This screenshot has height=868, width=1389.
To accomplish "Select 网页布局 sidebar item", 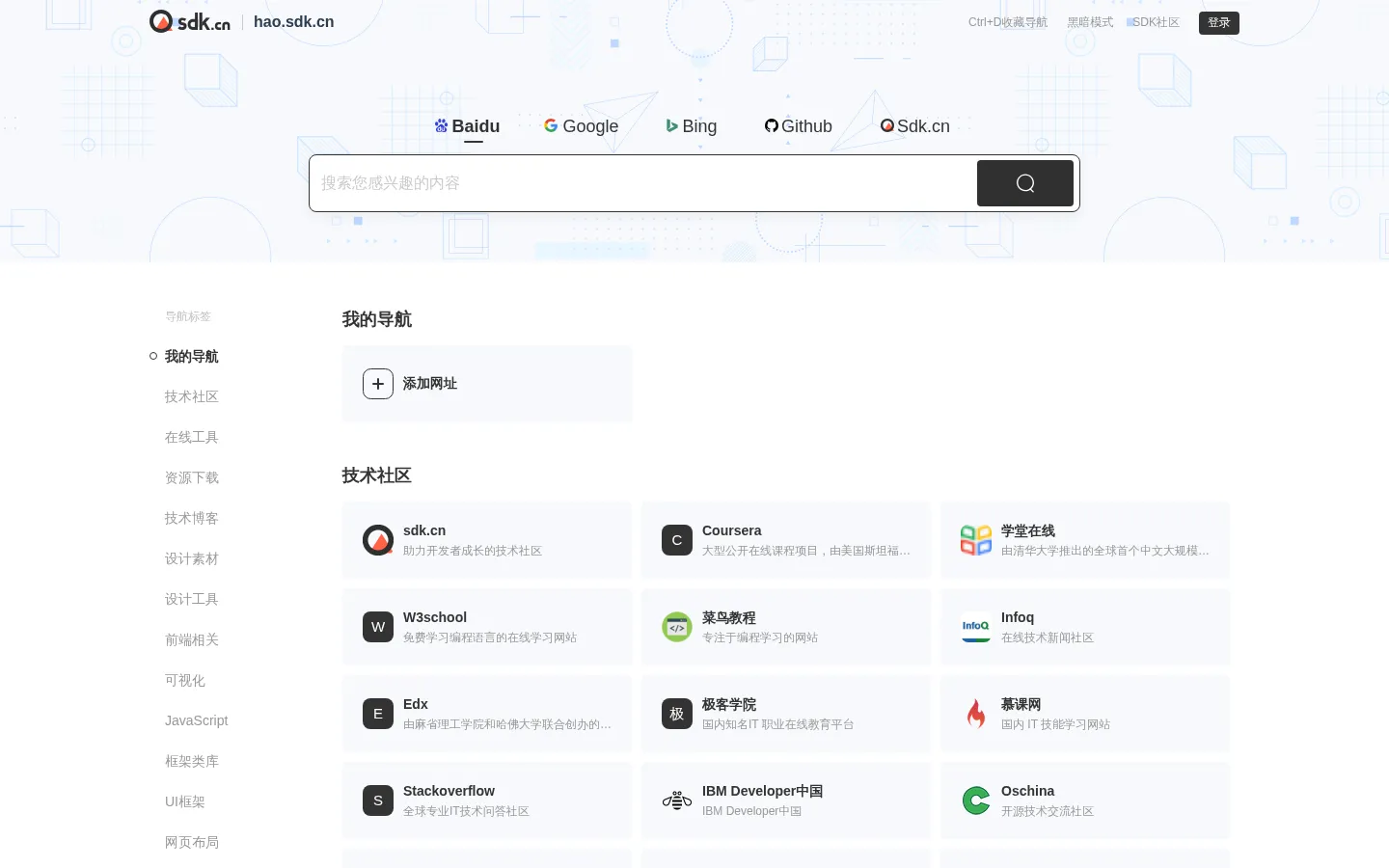I will pos(192,843).
